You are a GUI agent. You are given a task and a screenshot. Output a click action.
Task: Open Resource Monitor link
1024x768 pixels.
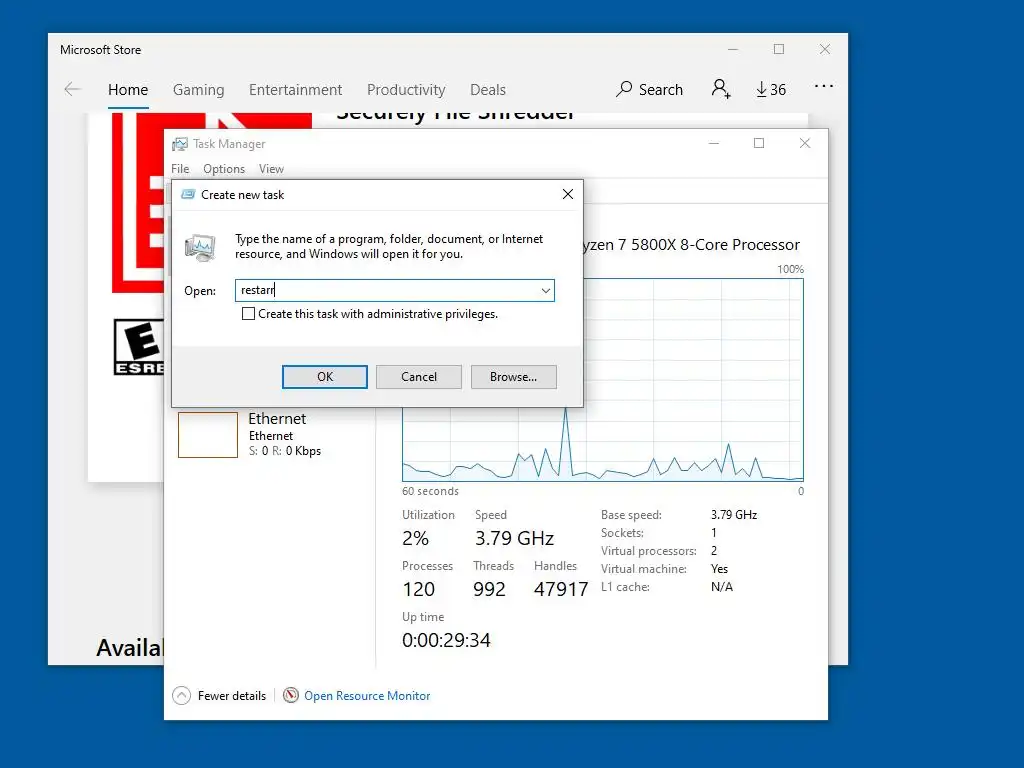367,696
